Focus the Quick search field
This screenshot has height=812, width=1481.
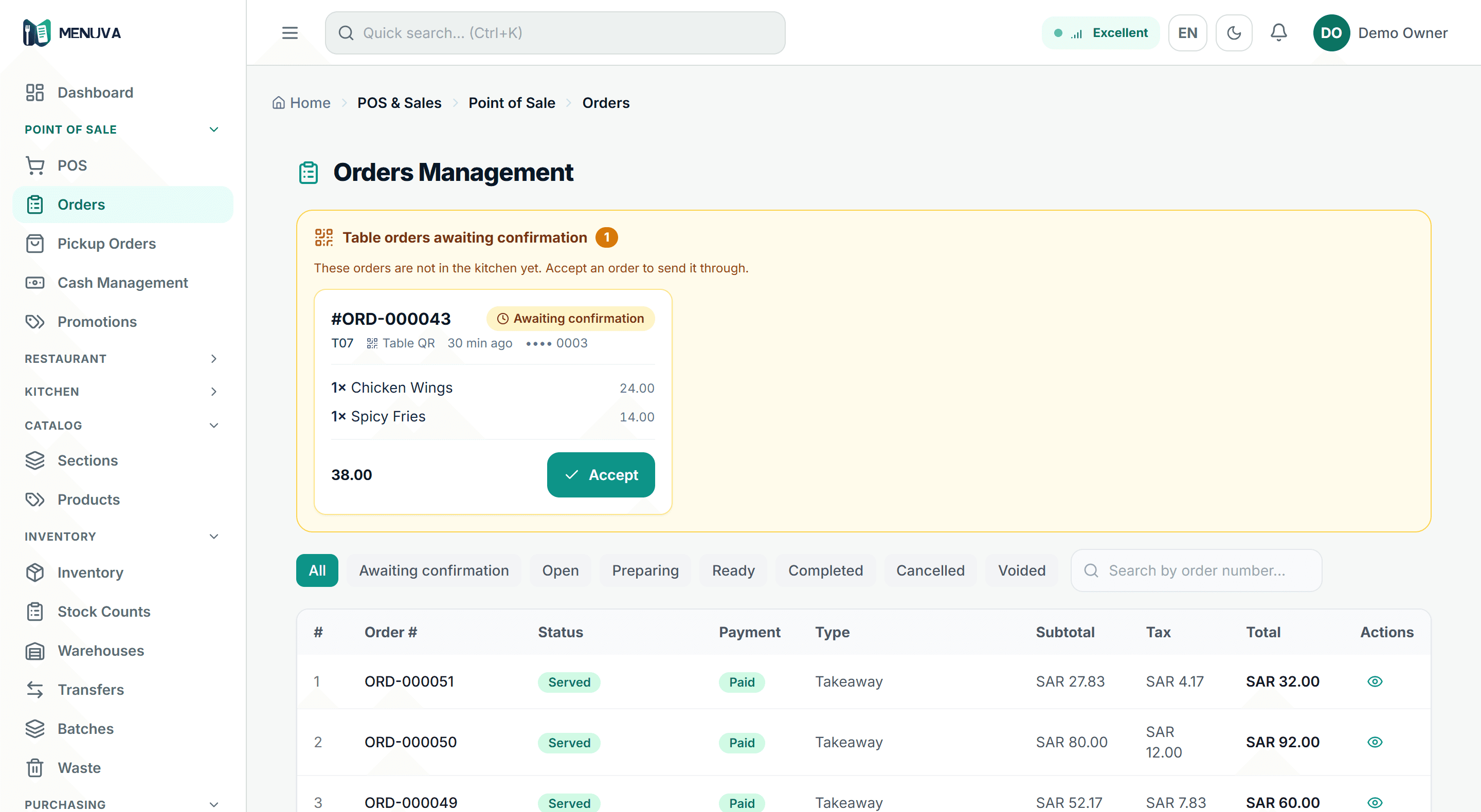coord(555,33)
